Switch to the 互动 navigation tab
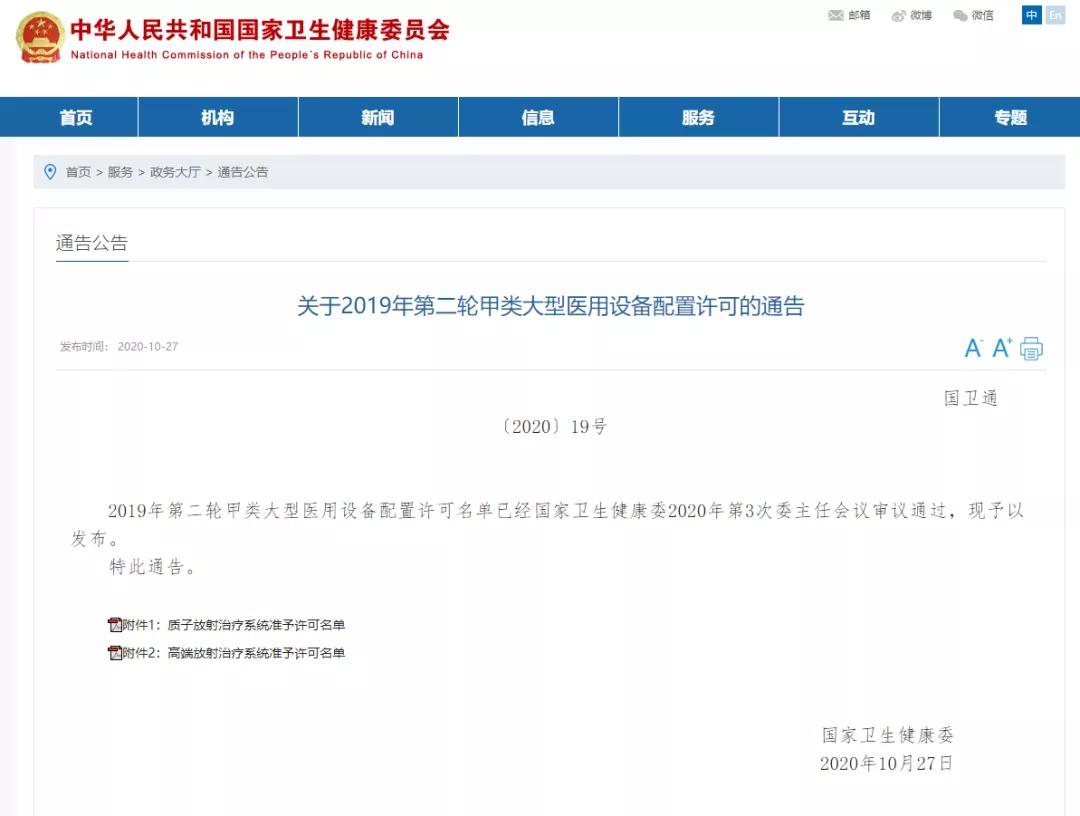The image size is (1080, 816). (x=858, y=117)
